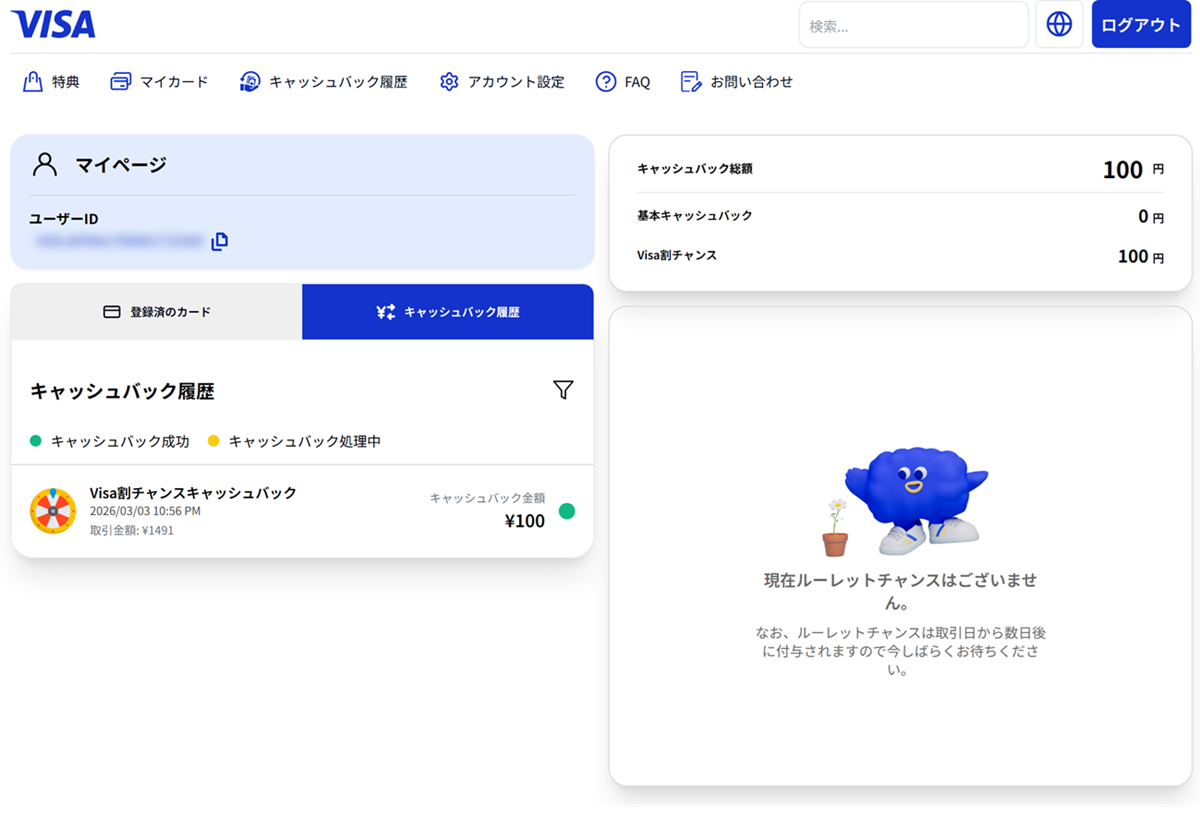This screenshot has height=814, width=1200.
Task: Click the お問い合わせ form icon
Action: pyautogui.click(x=691, y=82)
